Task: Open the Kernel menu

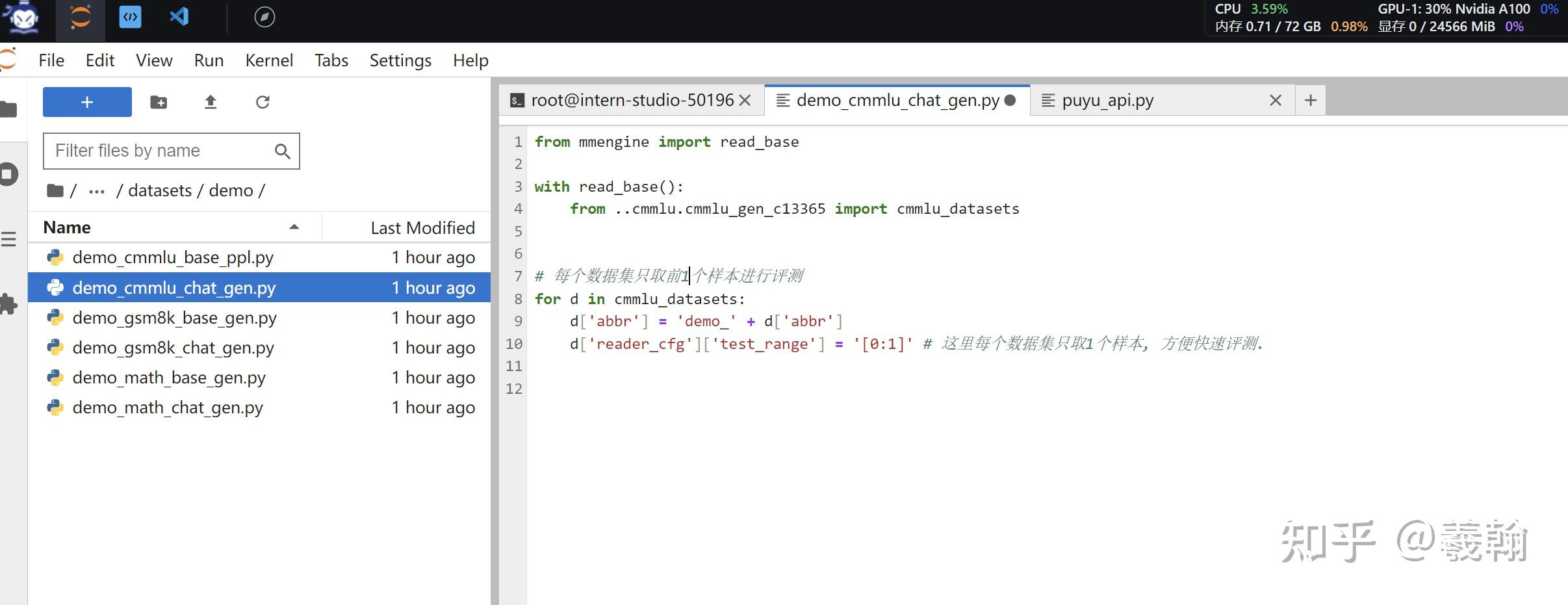Action: (x=269, y=60)
